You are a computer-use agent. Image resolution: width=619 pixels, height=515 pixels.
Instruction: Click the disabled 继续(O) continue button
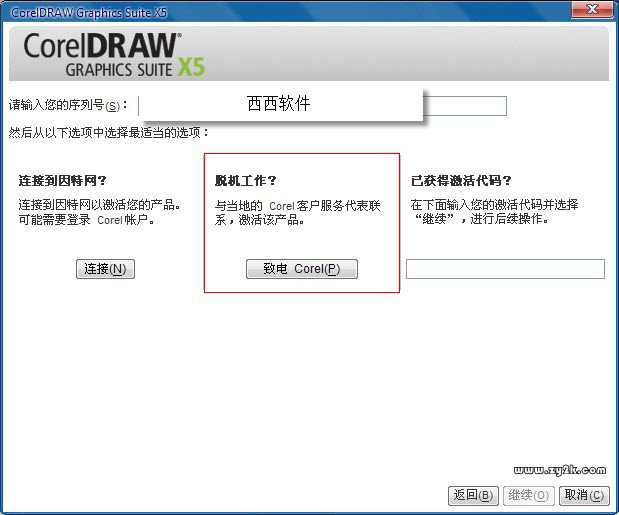click(x=529, y=496)
